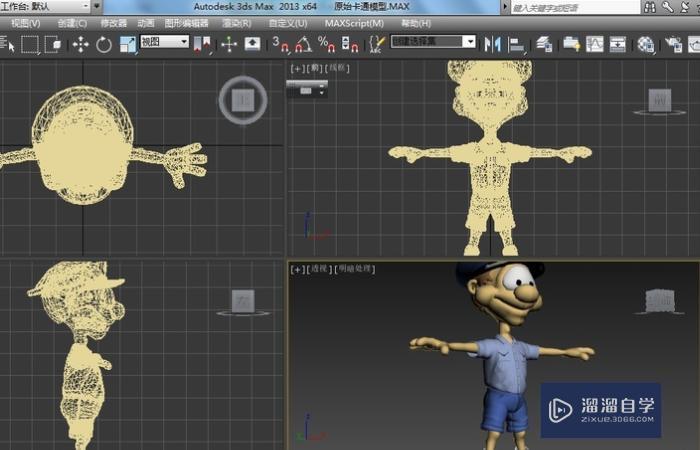Screen dimensions: 700x450
Task: Click the Rendered Frame Window teapot icon
Action: (694, 45)
